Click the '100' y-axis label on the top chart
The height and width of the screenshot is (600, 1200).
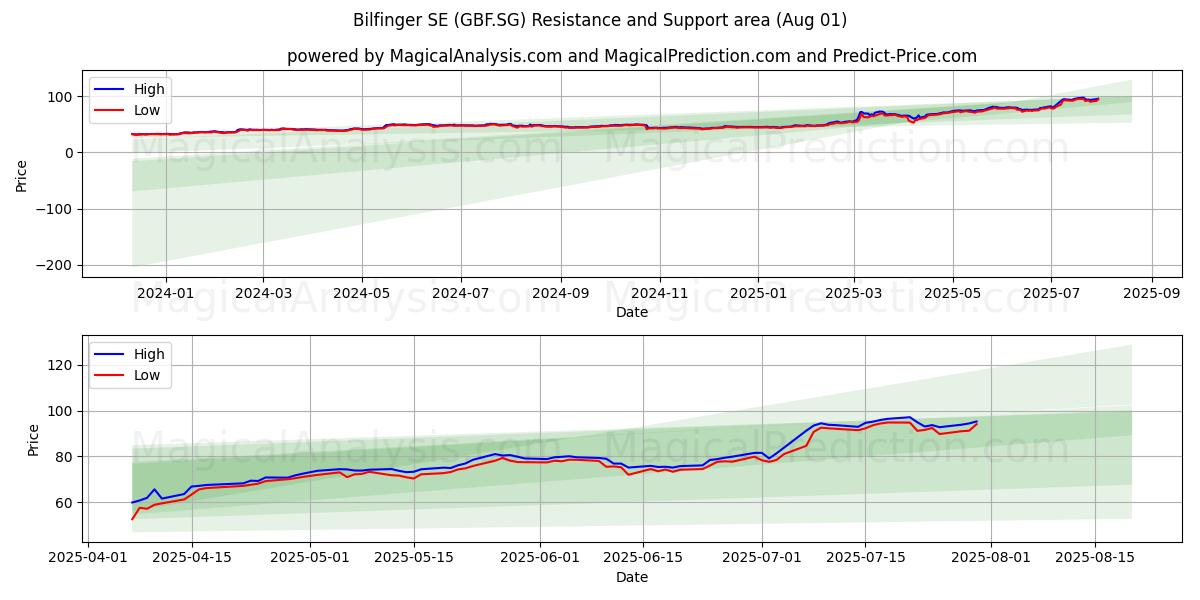62,97
